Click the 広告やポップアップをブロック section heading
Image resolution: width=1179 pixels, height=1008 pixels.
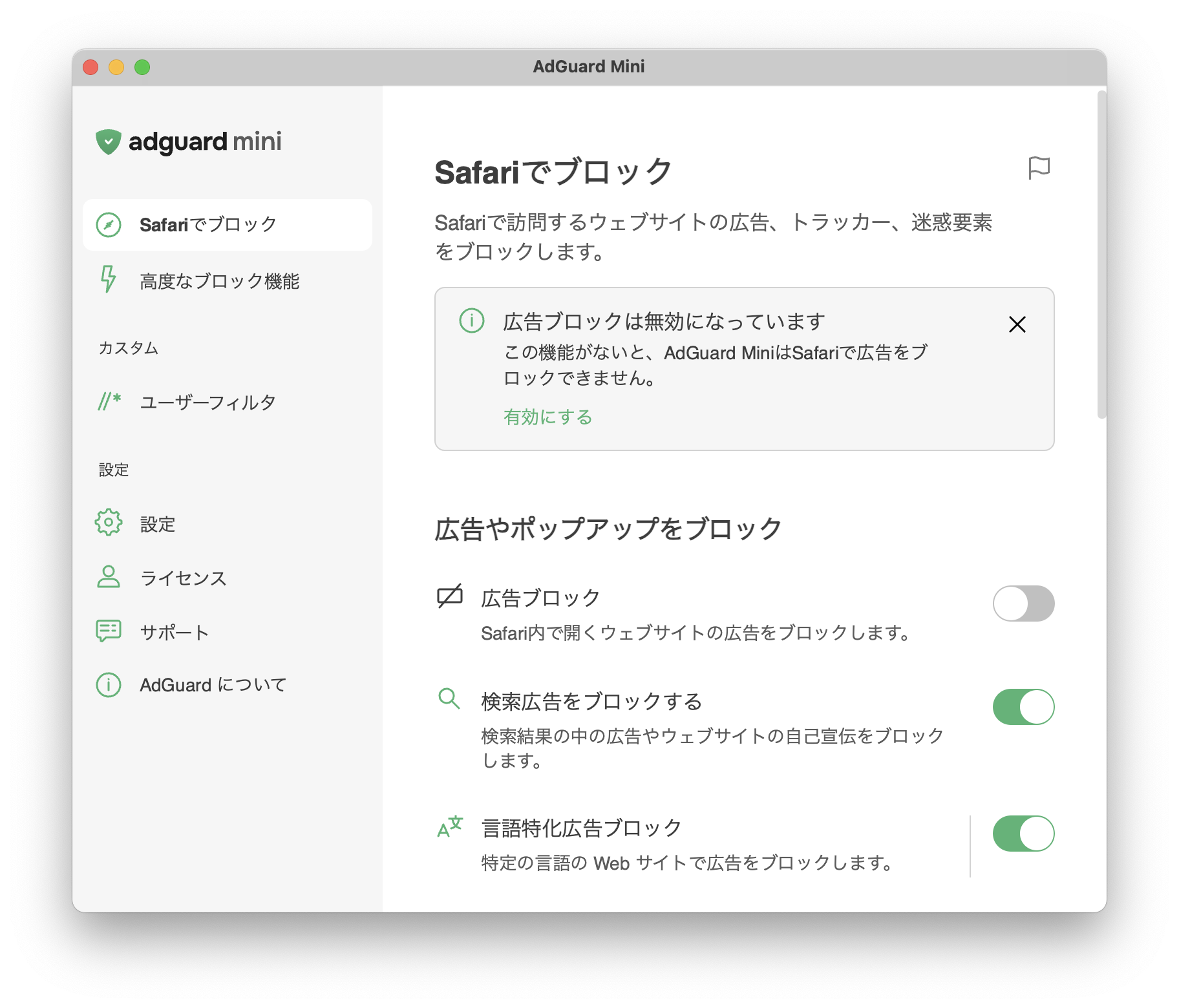608,529
